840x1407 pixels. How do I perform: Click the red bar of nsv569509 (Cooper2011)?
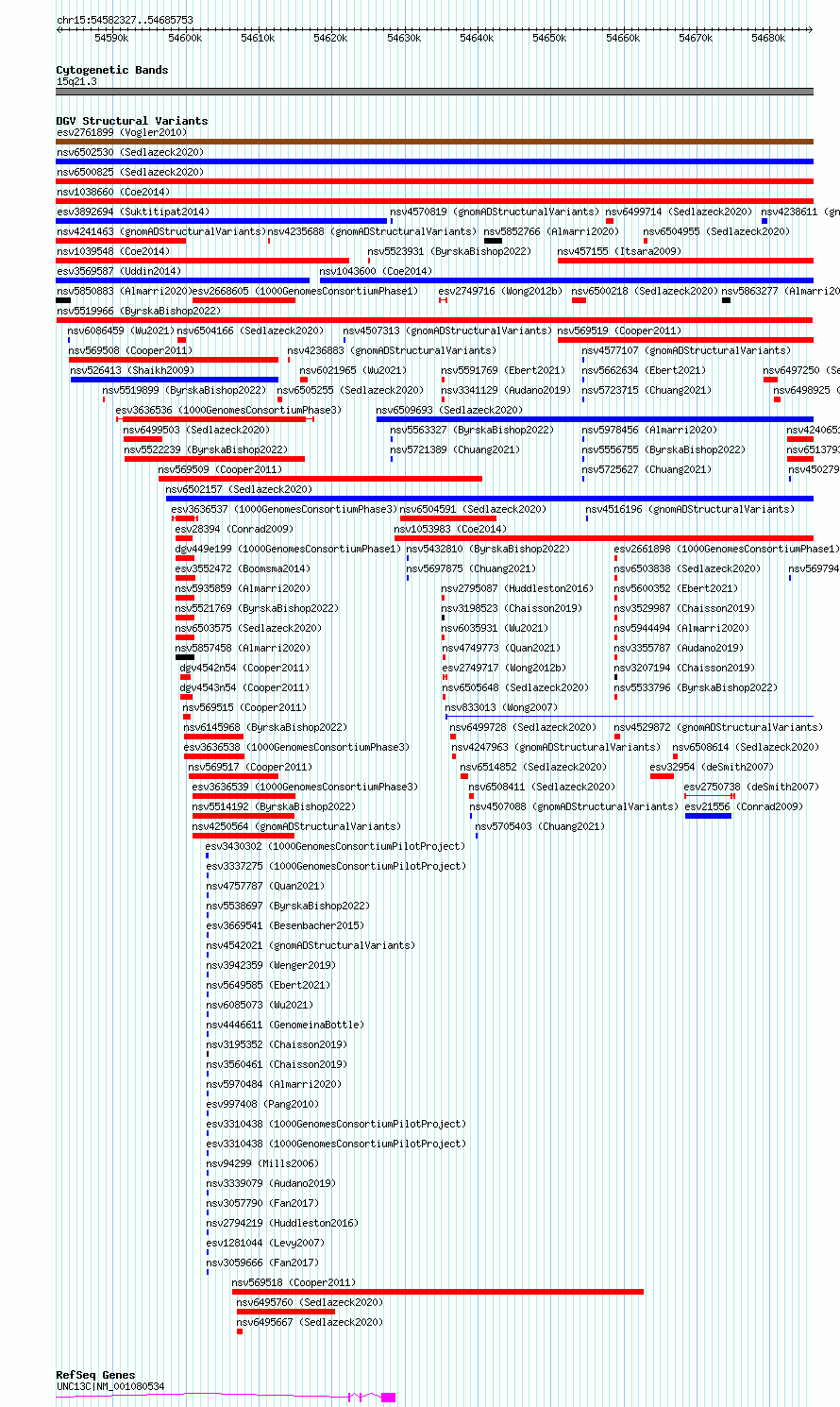(320, 479)
